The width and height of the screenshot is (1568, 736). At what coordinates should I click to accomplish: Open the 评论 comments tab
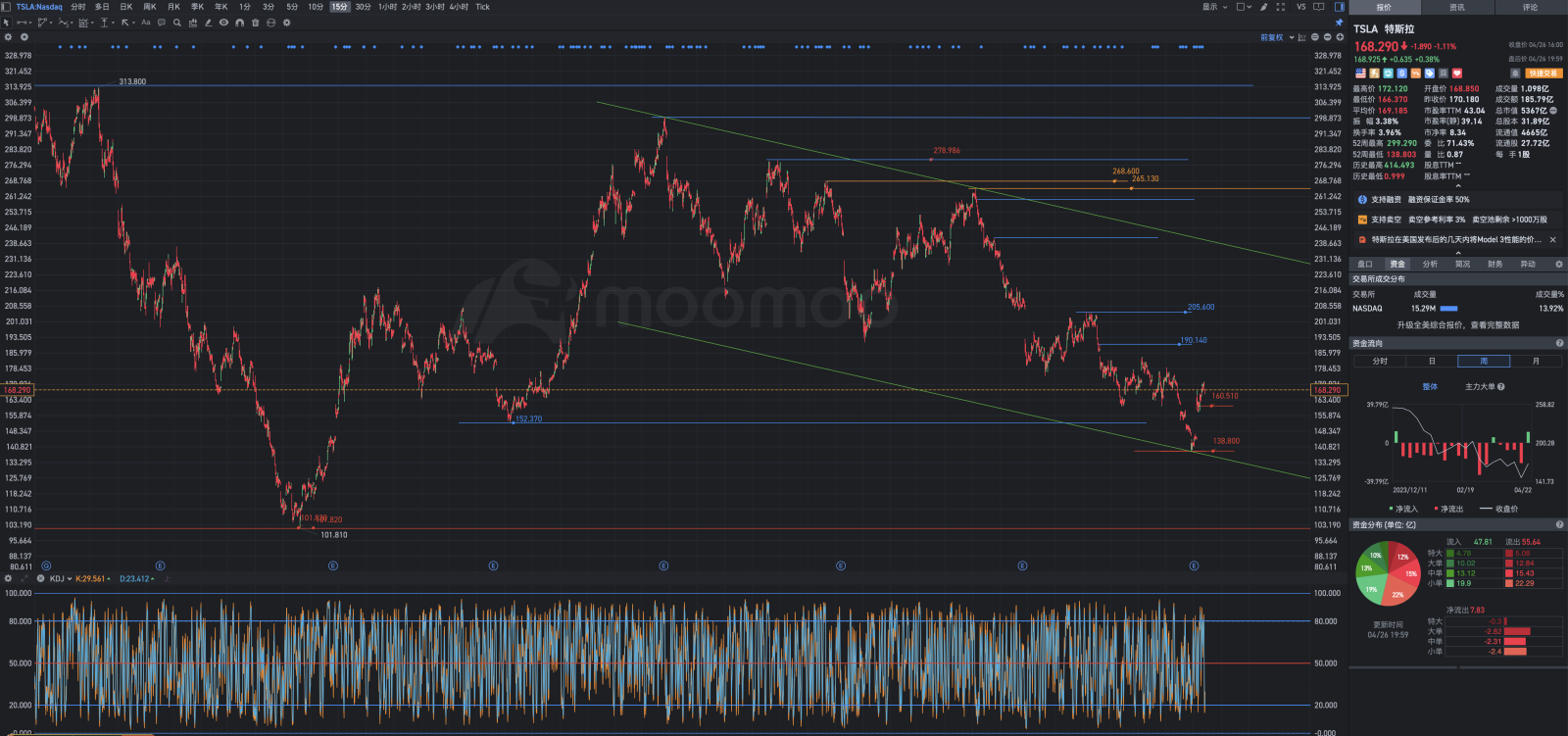click(1530, 7)
